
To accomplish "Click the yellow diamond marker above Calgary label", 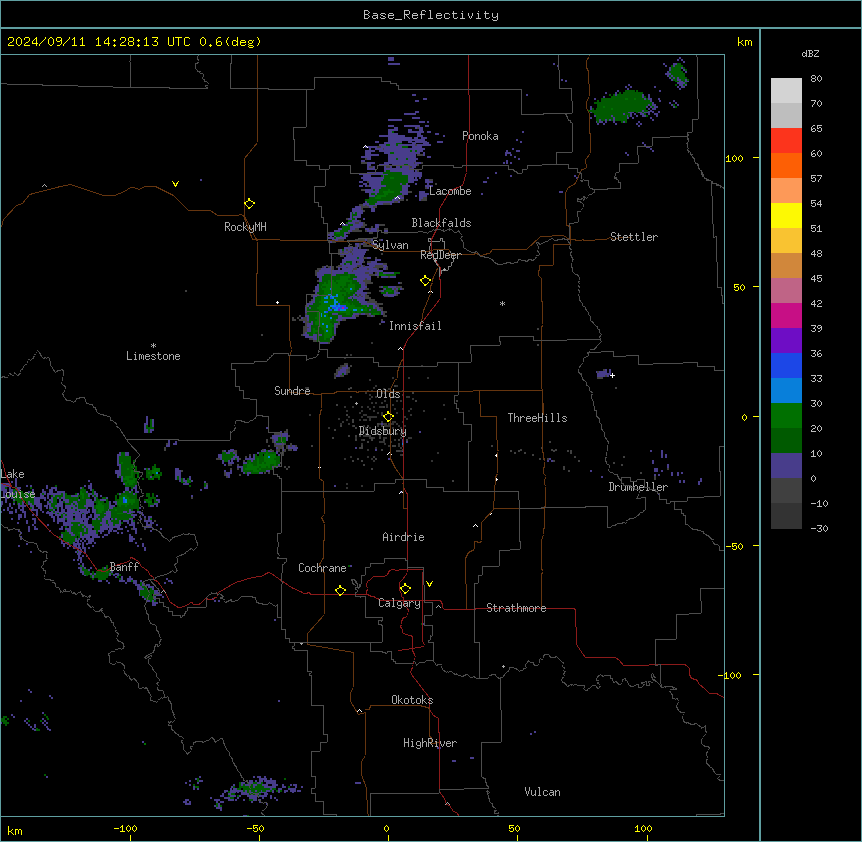I will tap(405, 589).
